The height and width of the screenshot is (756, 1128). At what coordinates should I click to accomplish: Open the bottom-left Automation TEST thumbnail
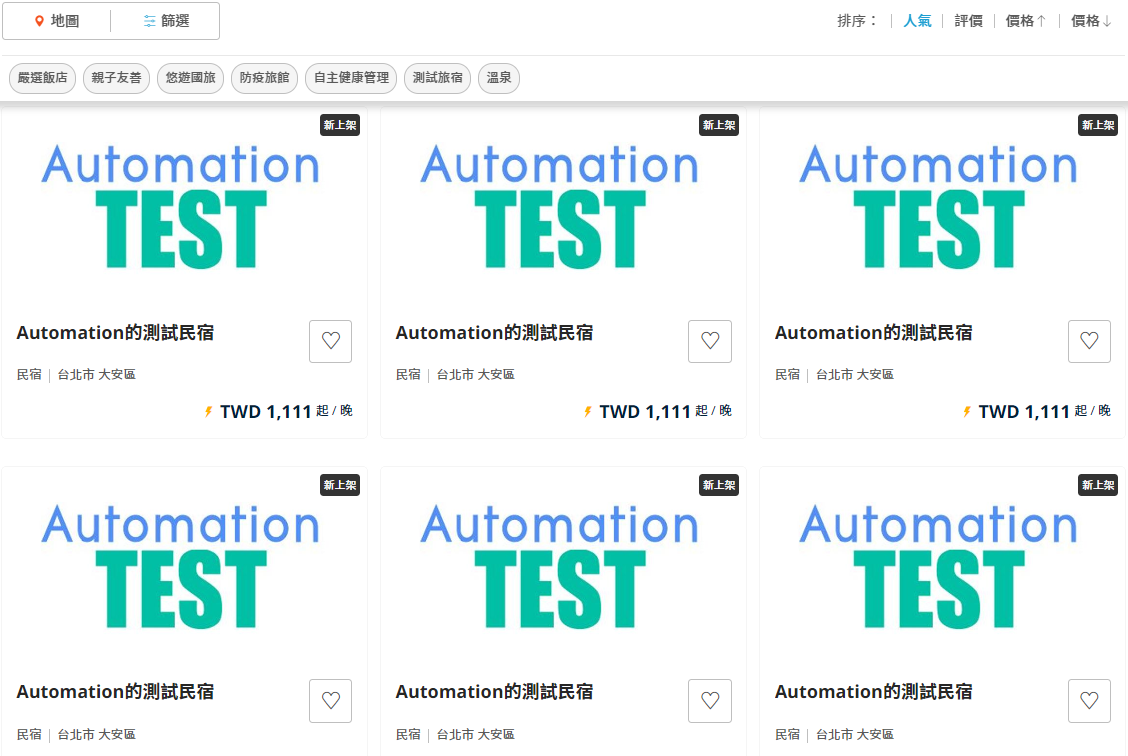[x=184, y=566]
